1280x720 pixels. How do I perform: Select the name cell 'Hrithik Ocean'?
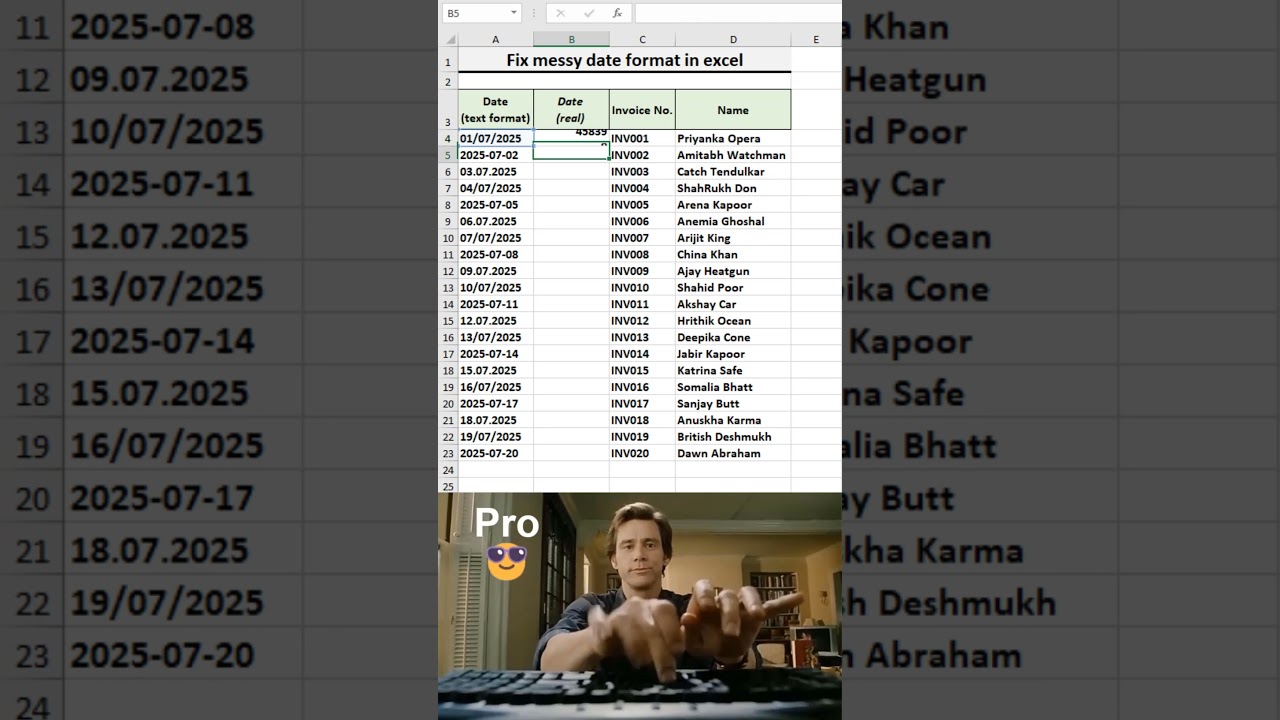[733, 321]
